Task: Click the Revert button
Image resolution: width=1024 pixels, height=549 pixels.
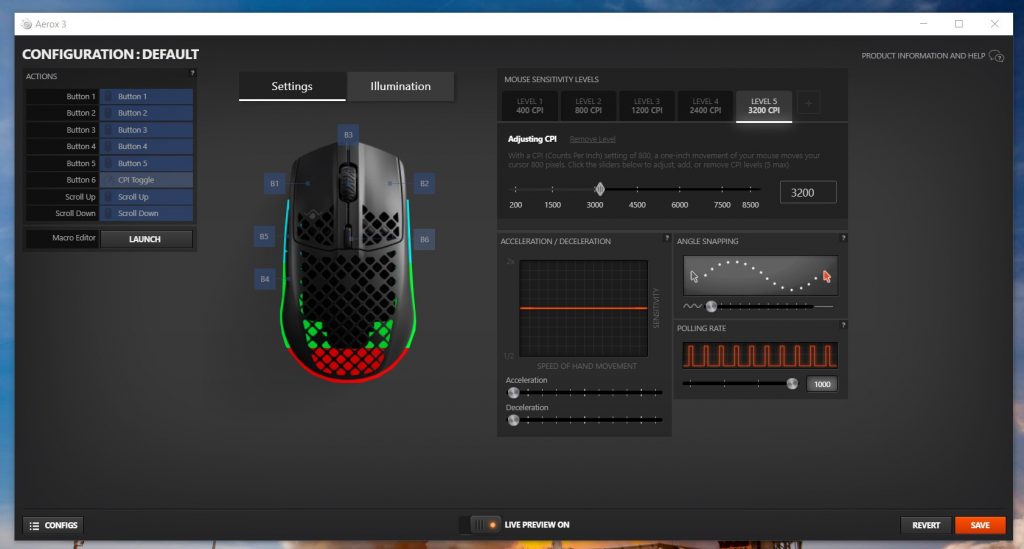Action: click(926, 525)
